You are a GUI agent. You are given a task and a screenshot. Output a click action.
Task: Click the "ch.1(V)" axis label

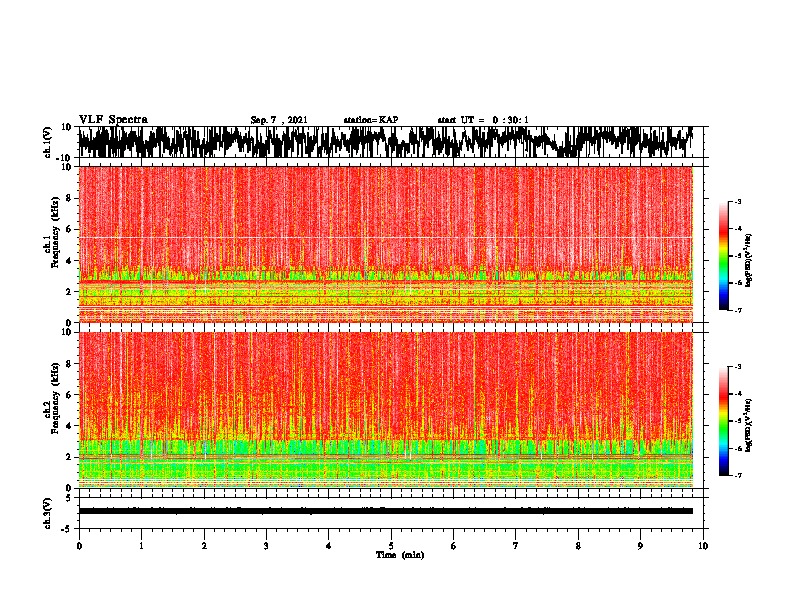(48, 142)
